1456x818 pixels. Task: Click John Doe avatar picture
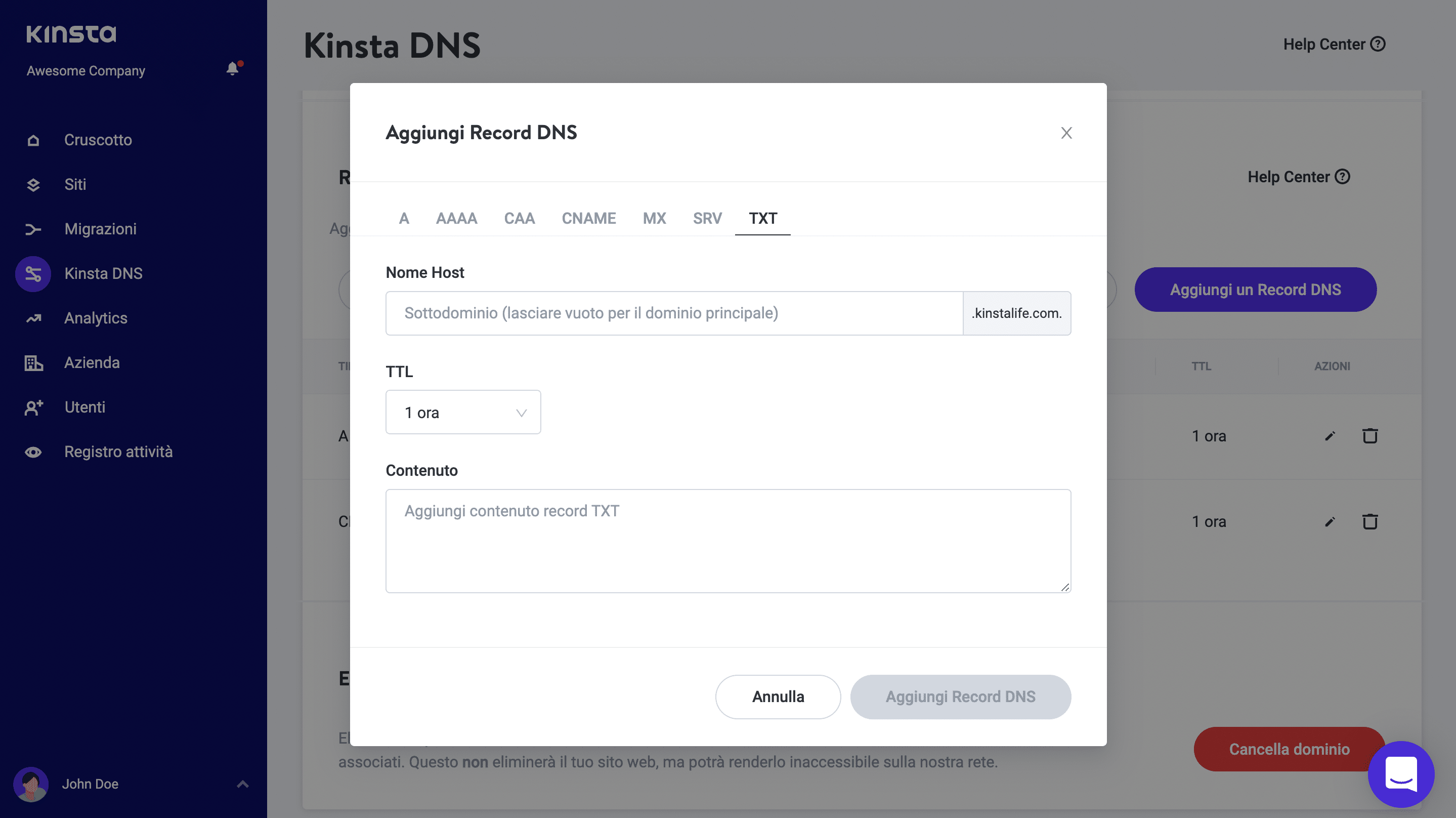[31, 784]
